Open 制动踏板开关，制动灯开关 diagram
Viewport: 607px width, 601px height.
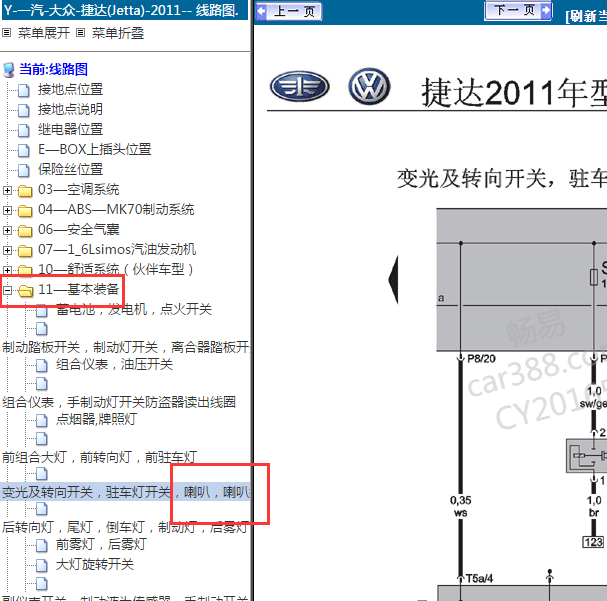(x=126, y=347)
